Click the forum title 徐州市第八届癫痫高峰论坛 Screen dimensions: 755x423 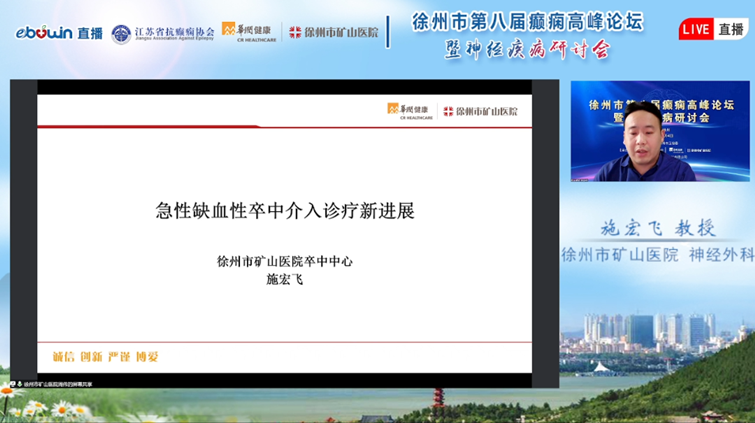click(x=529, y=21)
